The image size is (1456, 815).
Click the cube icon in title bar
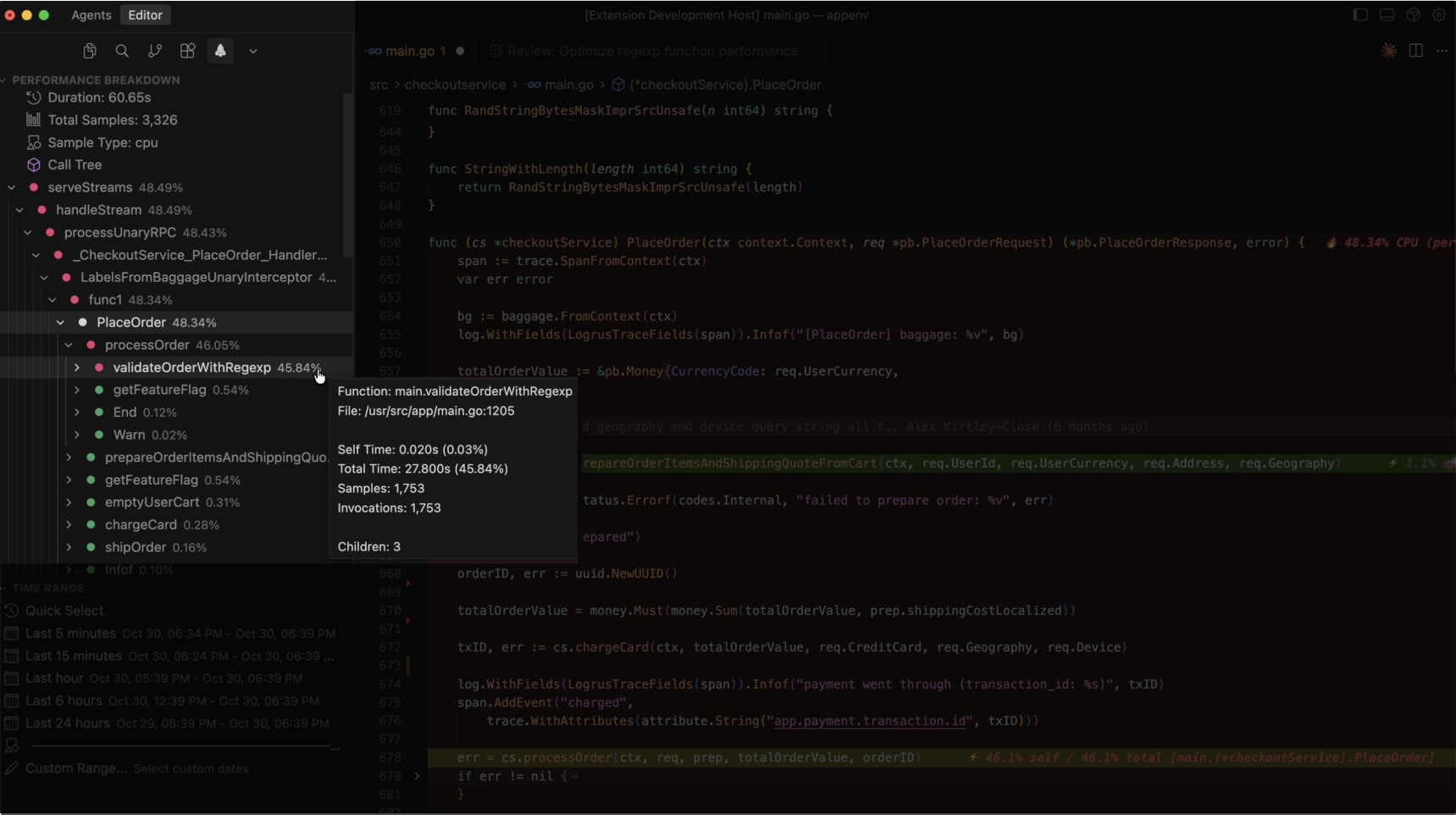click(x=1413, y=14)
